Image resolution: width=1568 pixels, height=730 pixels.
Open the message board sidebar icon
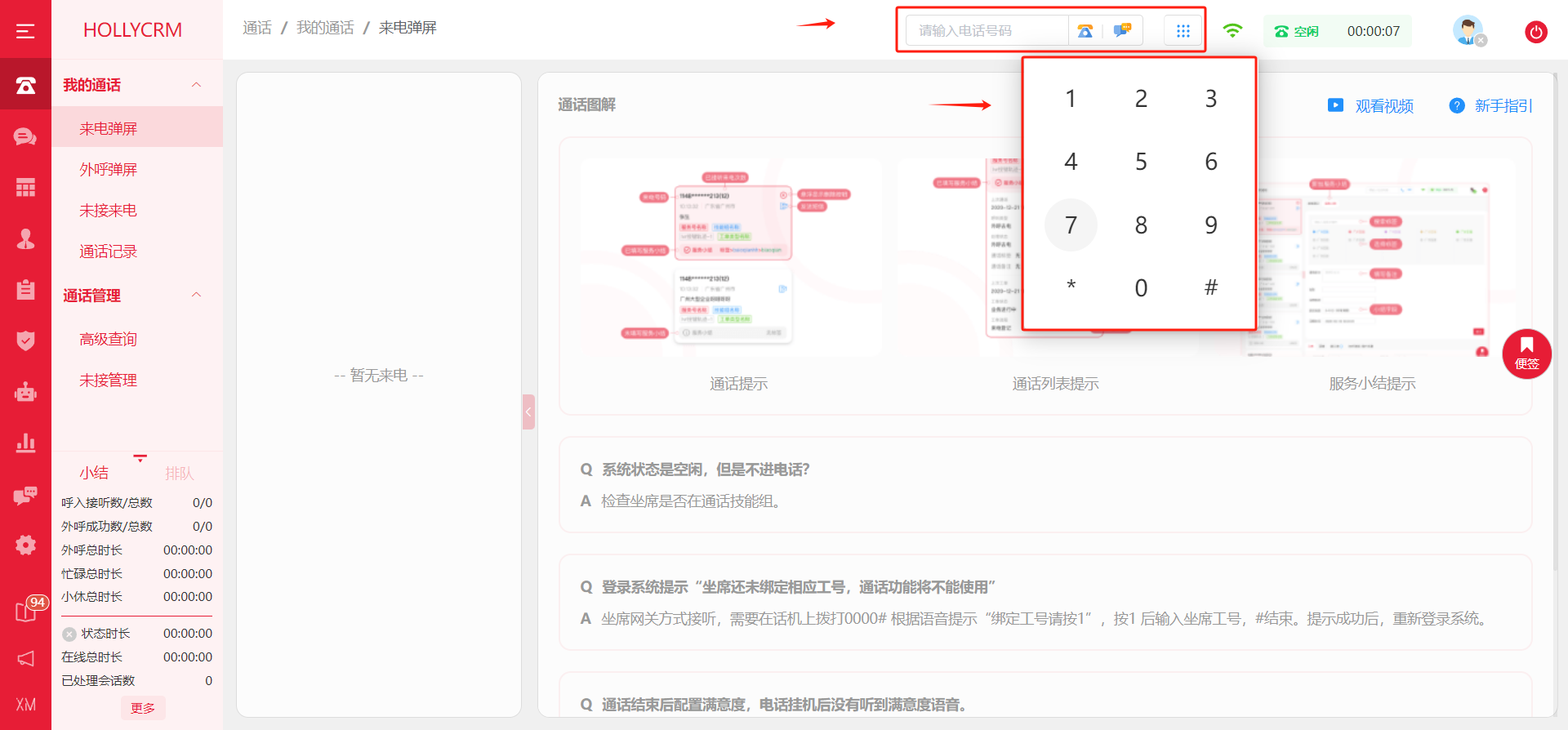click(25, 494)
